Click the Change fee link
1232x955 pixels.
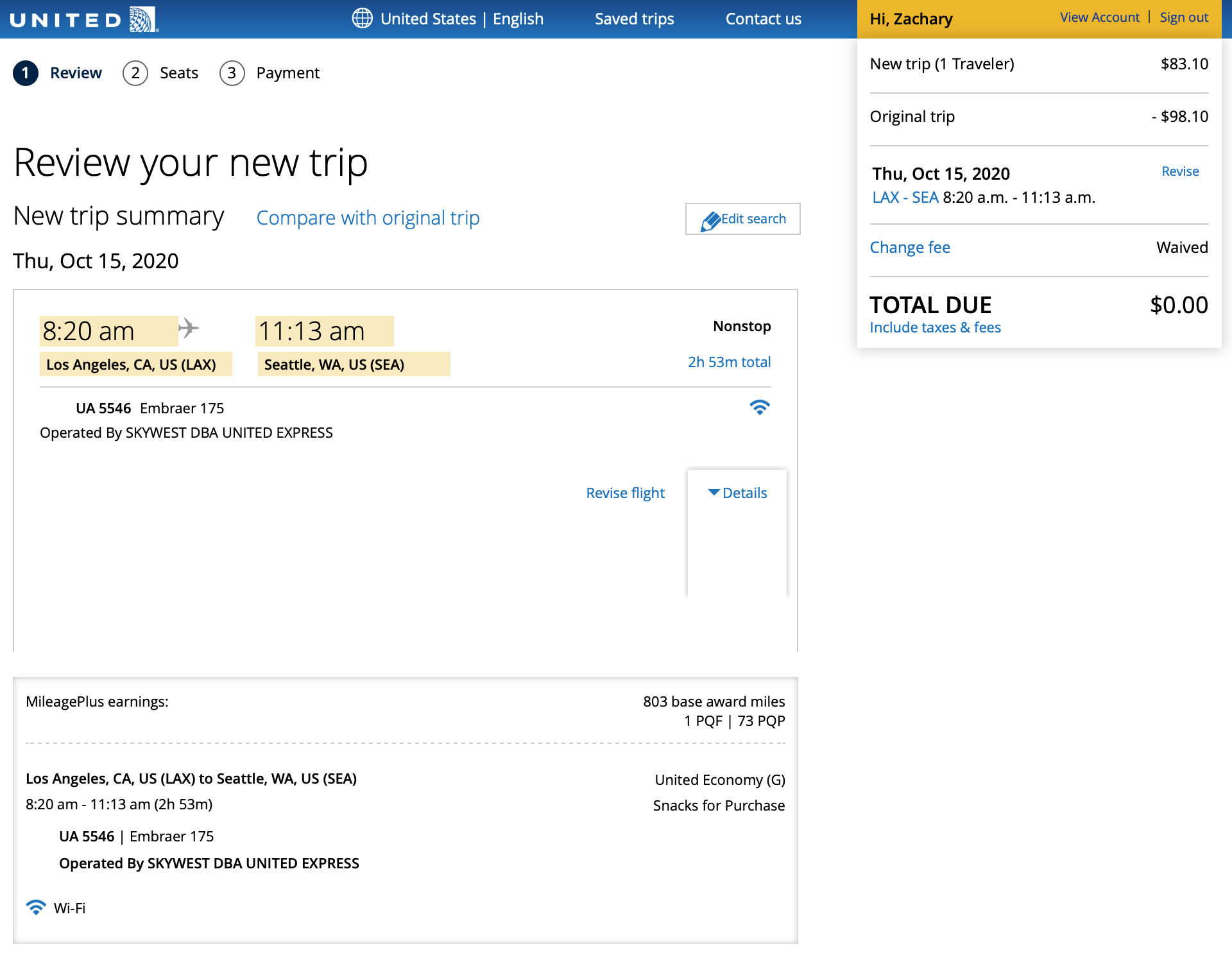click(x=910, y=248)
